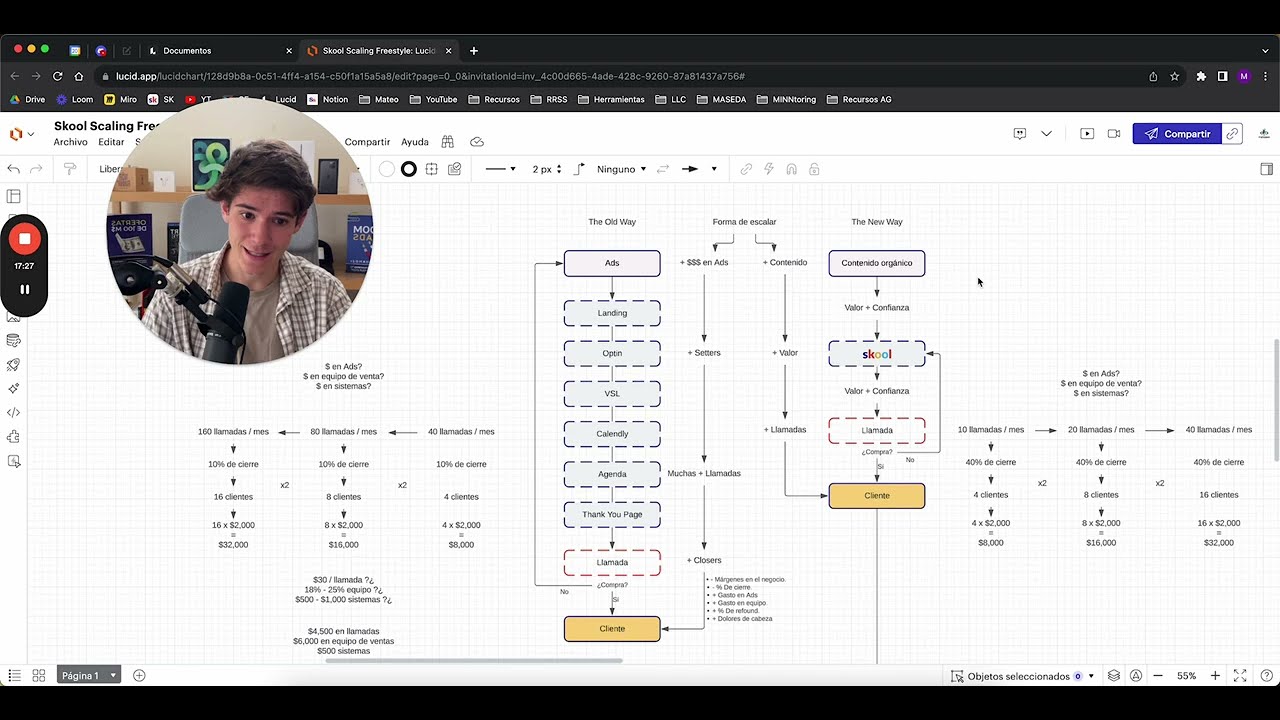Open the right side panel toggle
This screenshot has width=1280, height=720.
coord(1267,169)
